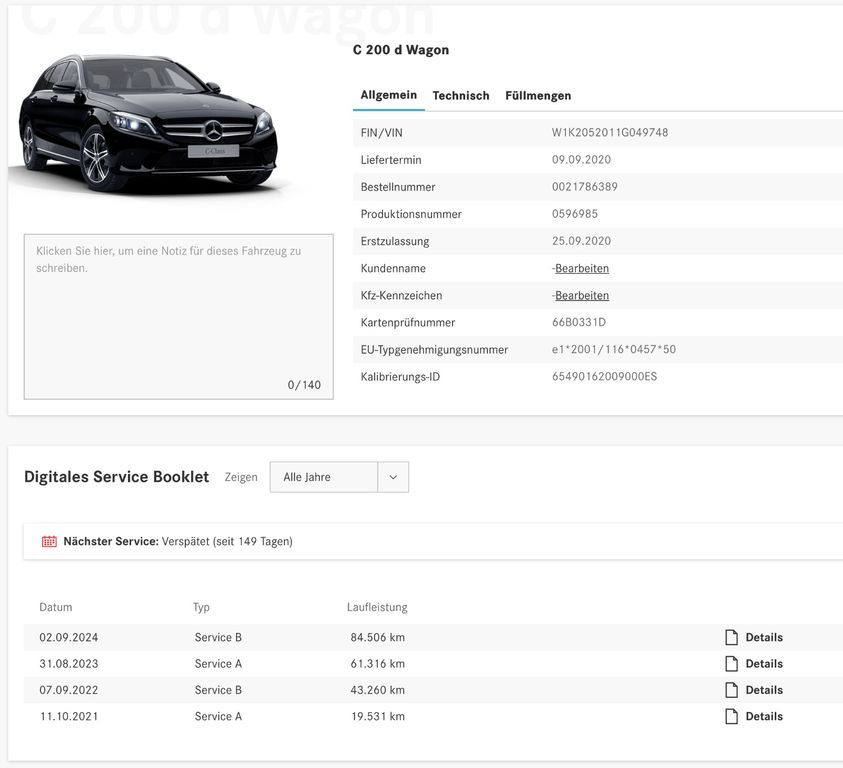Click the chevron arrow of year dropdown

pos(393,477)
